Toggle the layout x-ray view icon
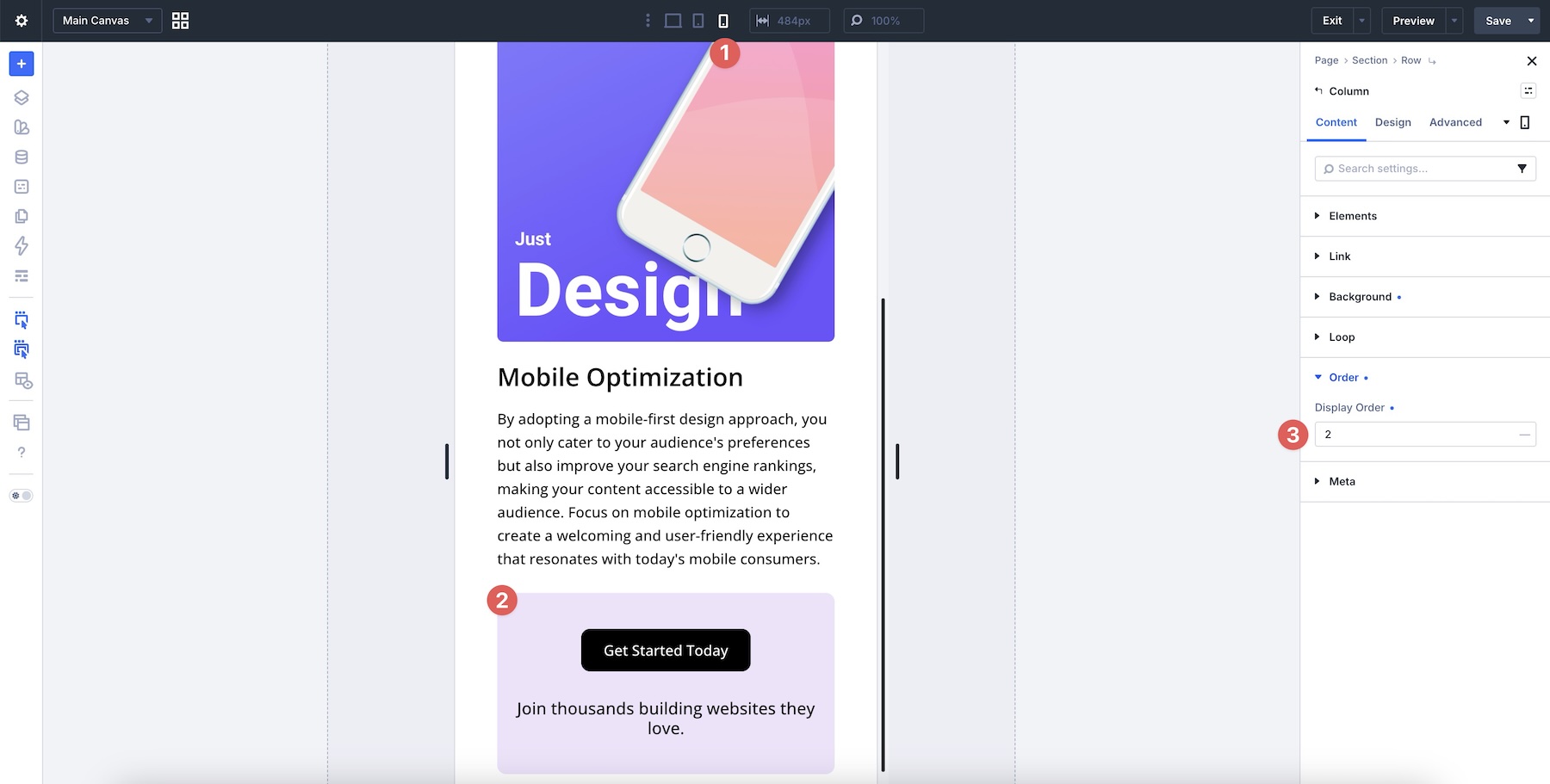 click(23, 380)
